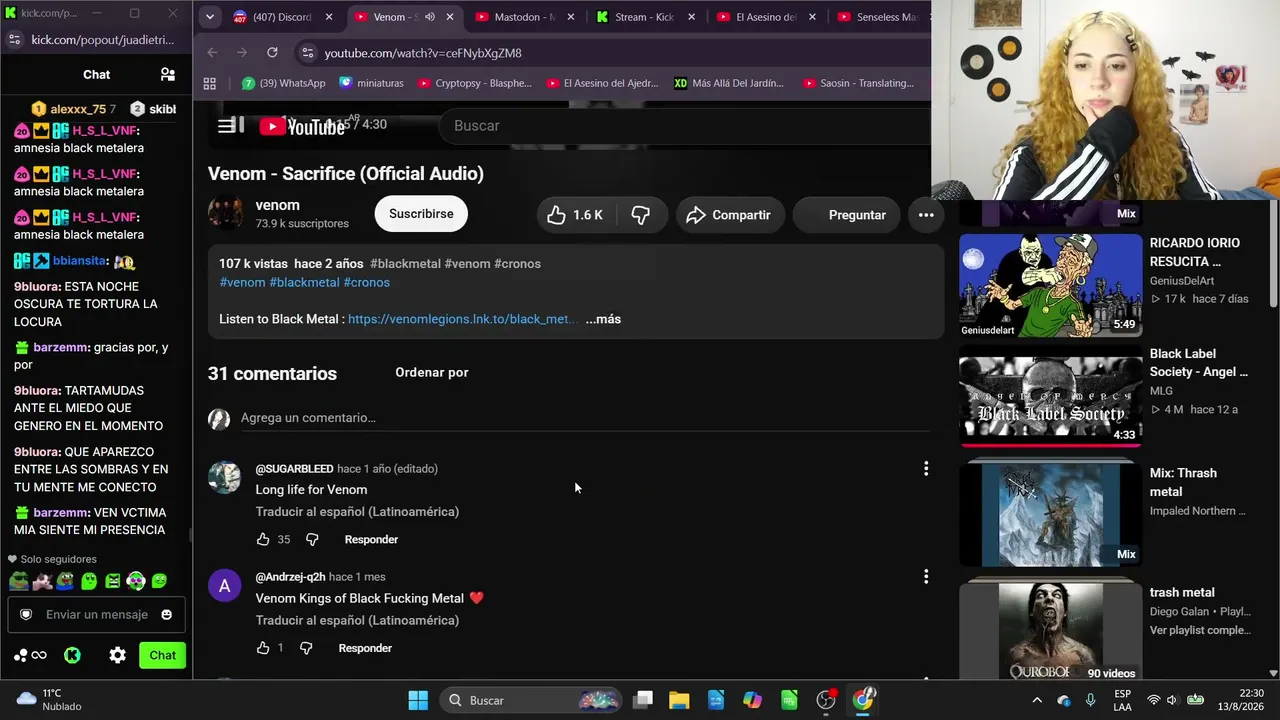
Task: Reply to the Andrzej-q2h comment
Action: [x=365, y=648]
